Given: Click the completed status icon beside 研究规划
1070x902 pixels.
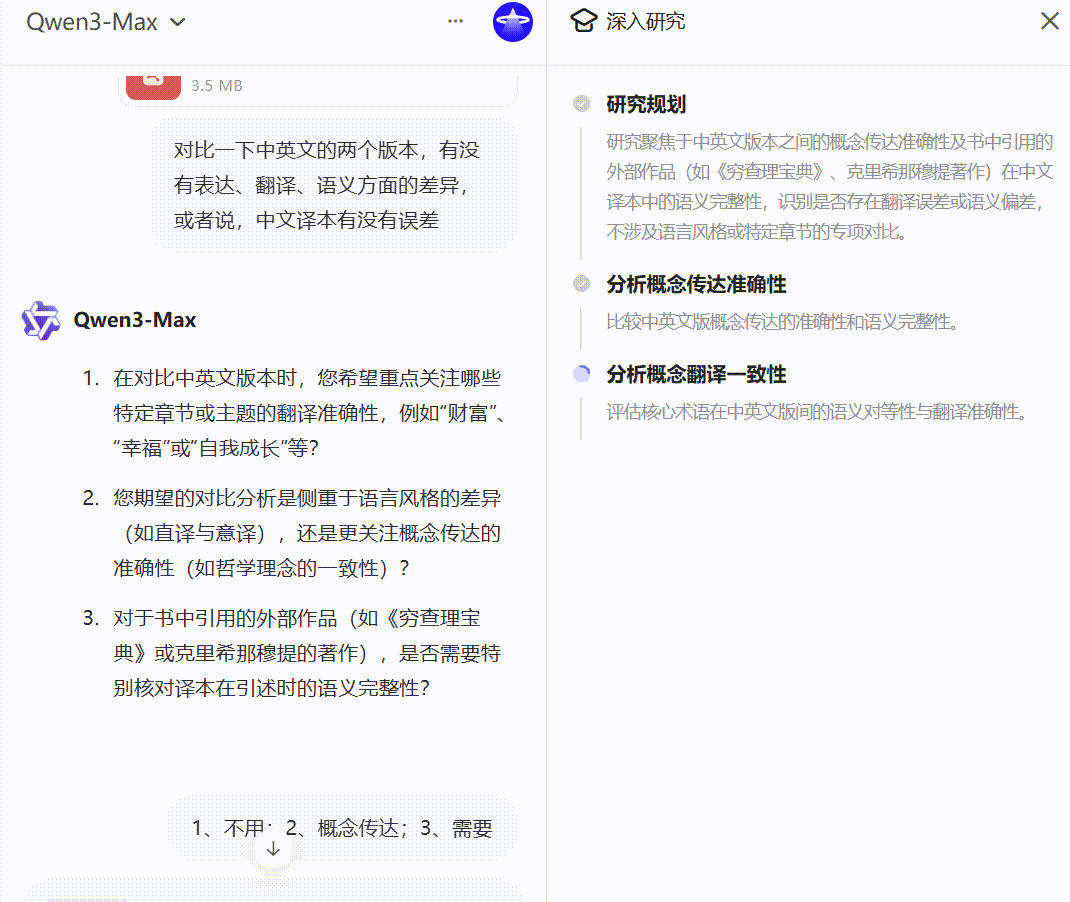Looking at the screenshot, I should (581, 101).
